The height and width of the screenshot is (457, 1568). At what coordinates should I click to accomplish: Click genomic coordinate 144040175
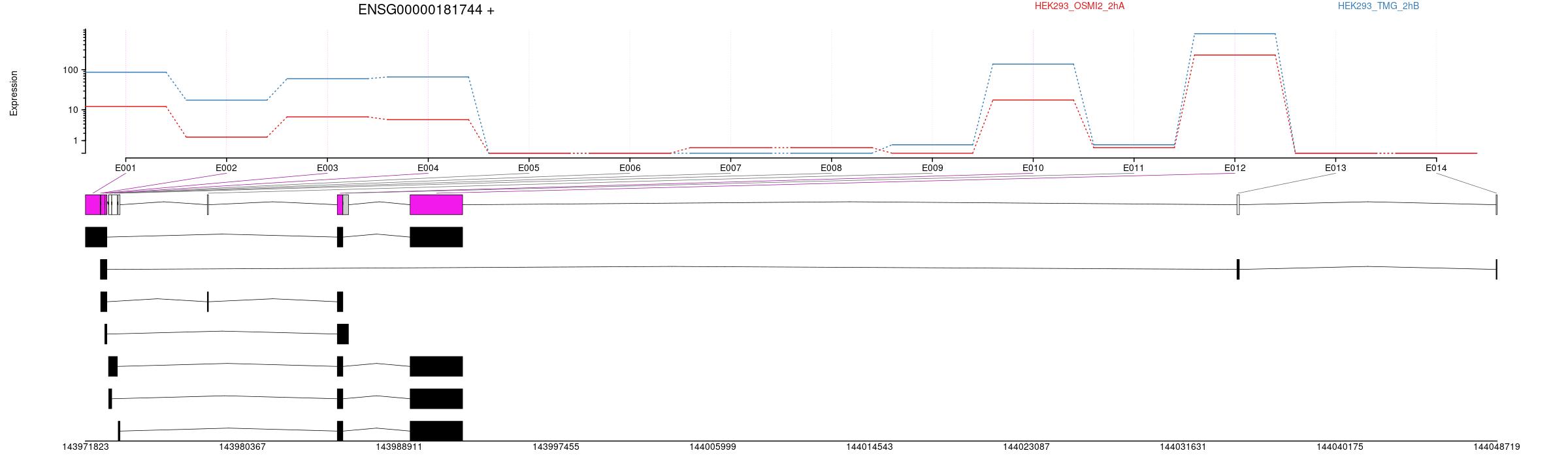tap(1340, 447)
